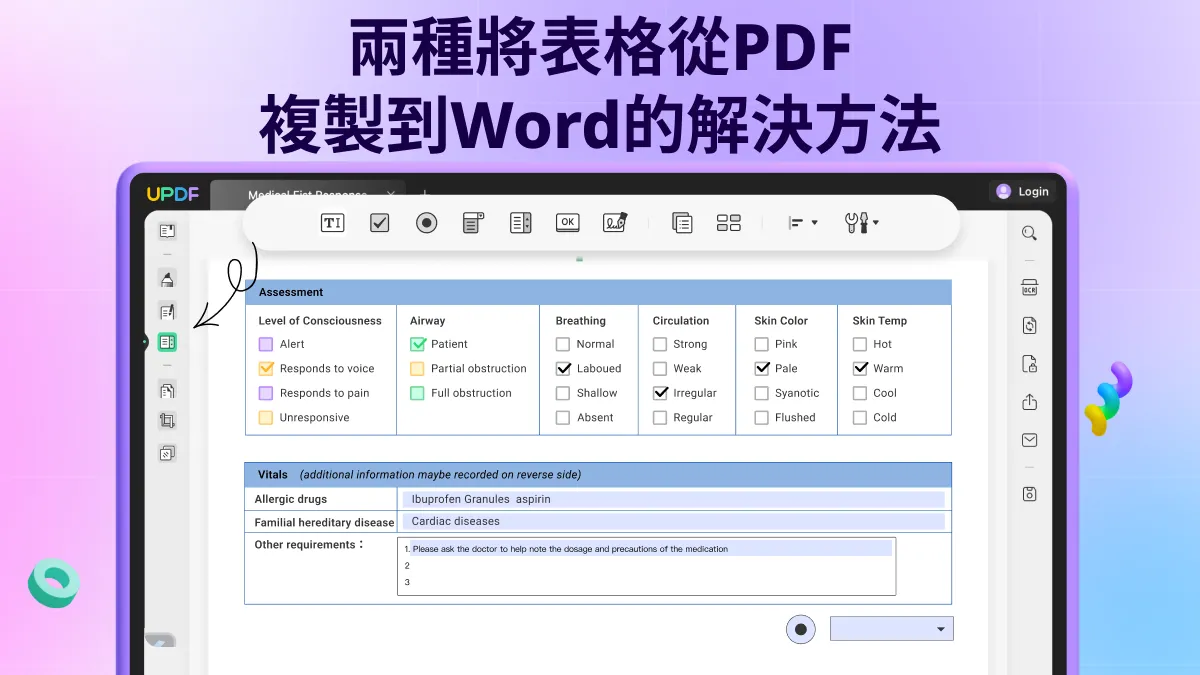Open the Comment highlighter sidebar icon
This screenshot has height=675, width=1200.
point(167,280)
